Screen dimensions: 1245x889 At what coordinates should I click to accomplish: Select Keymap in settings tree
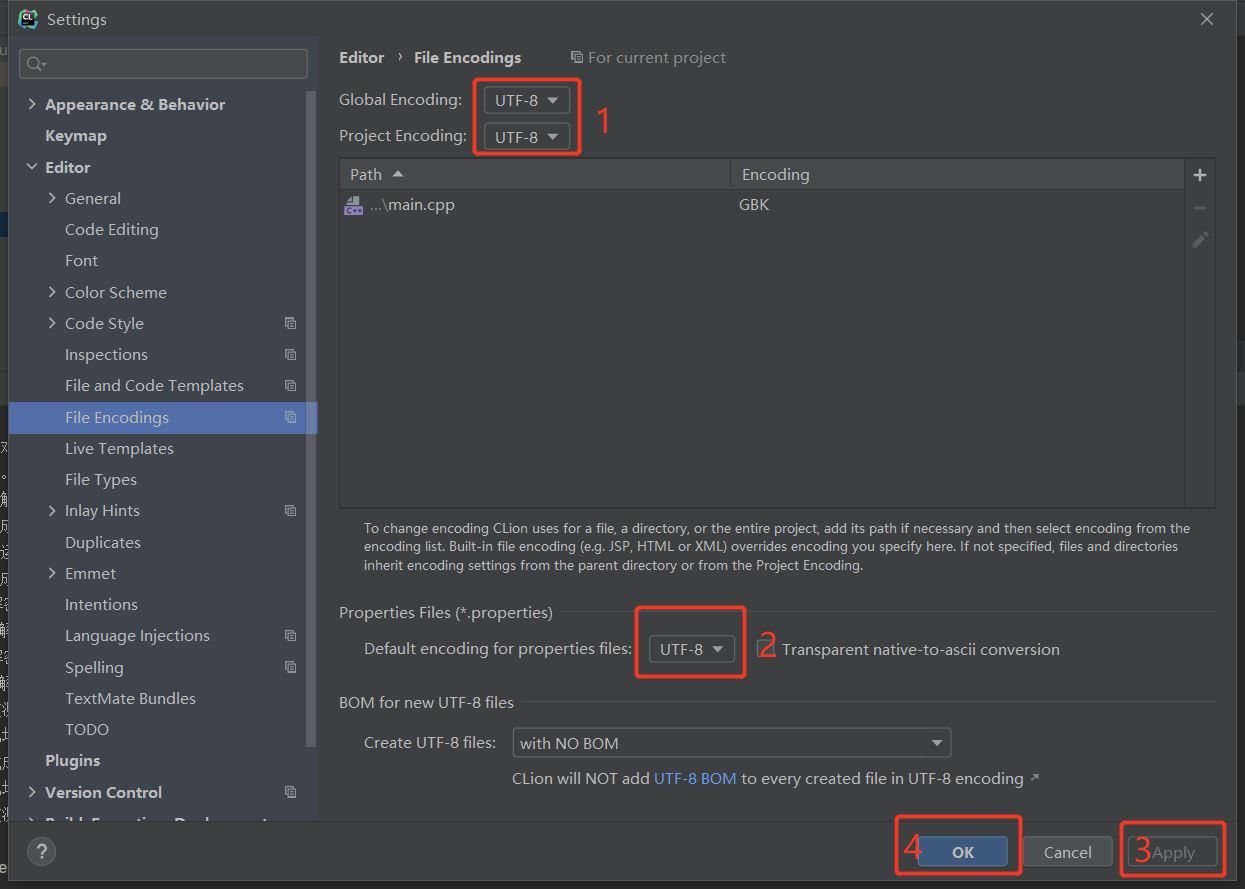pos(76,135)
